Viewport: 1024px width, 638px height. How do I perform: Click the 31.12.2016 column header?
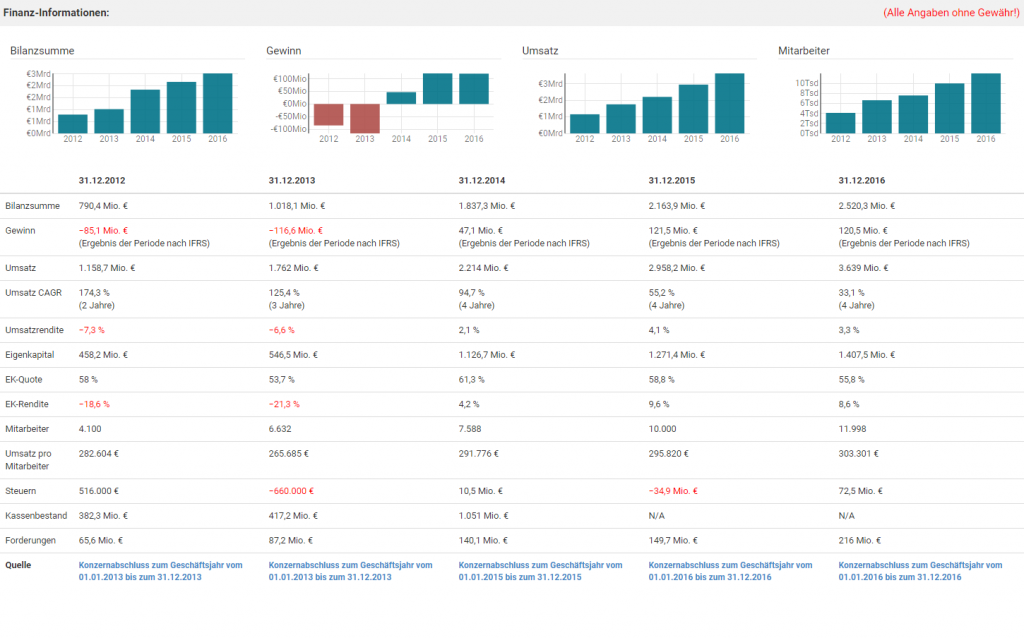click(864, 181)
